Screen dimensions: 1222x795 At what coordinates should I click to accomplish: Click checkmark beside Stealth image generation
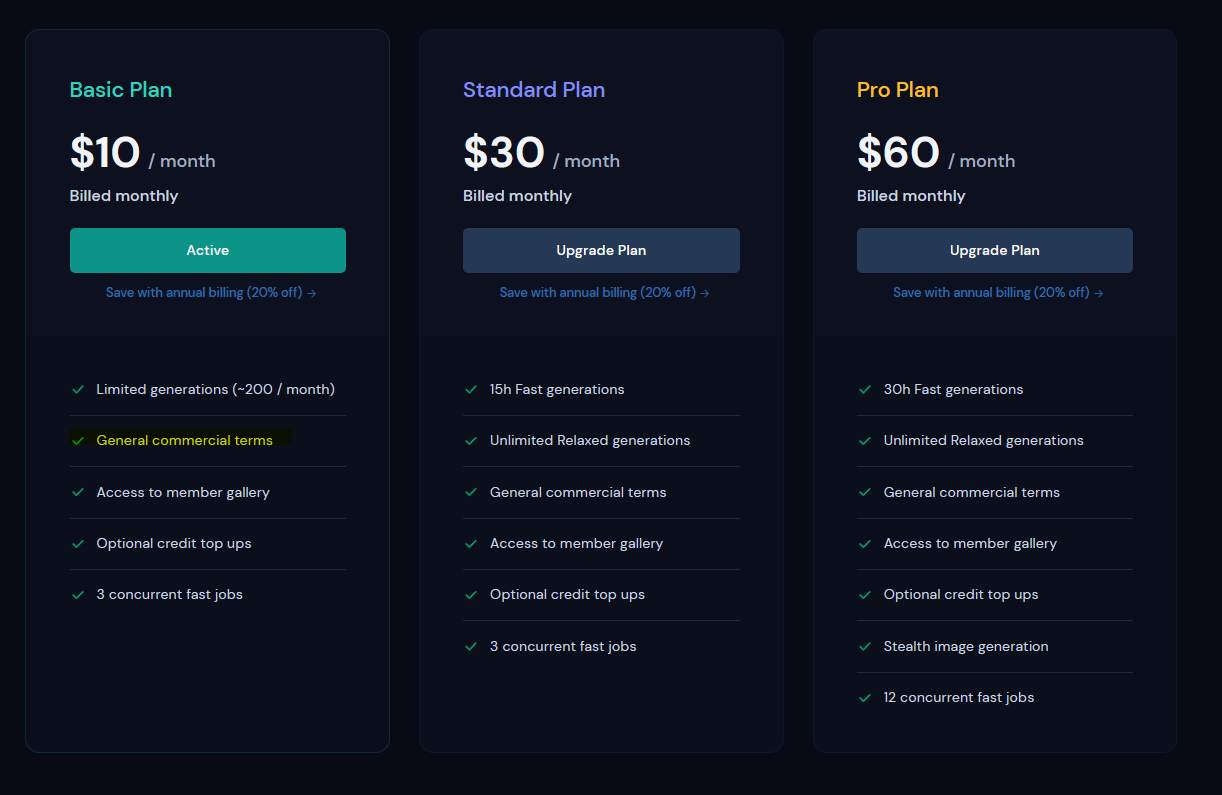coord(865,646)
